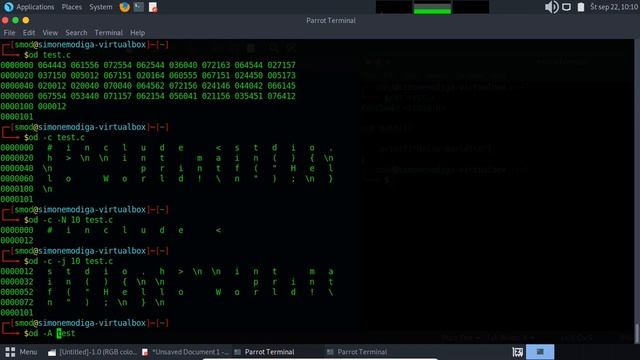
Task: Click the text "$od -c -j 10 test.c"
Action: point(68,261)
